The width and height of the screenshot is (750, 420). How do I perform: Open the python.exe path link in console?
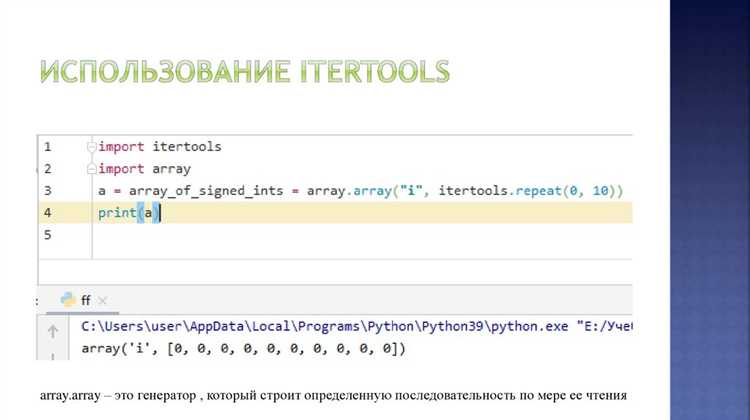click(324, 326)
